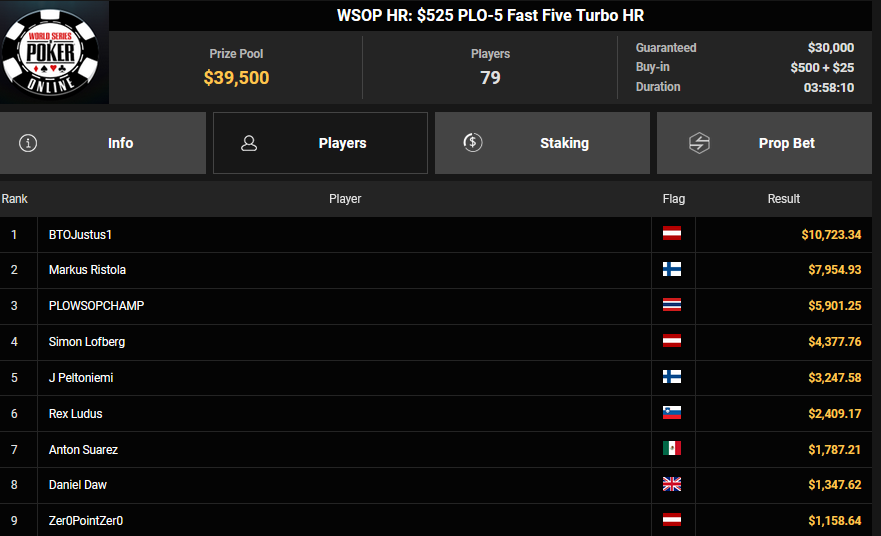Click the Prop Bet hexagon icon
The width and height of the screenshot is (881, 536).
point(699,143)
